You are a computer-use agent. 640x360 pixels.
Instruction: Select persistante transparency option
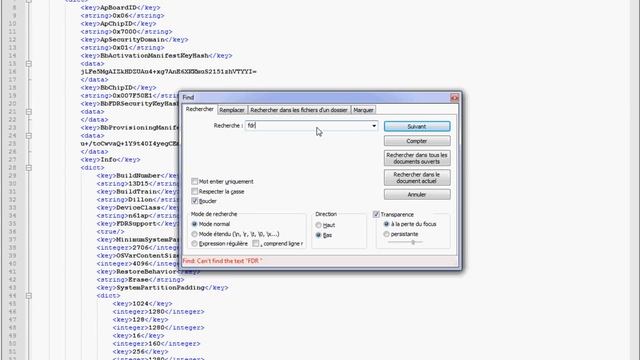tap(386, 234)
